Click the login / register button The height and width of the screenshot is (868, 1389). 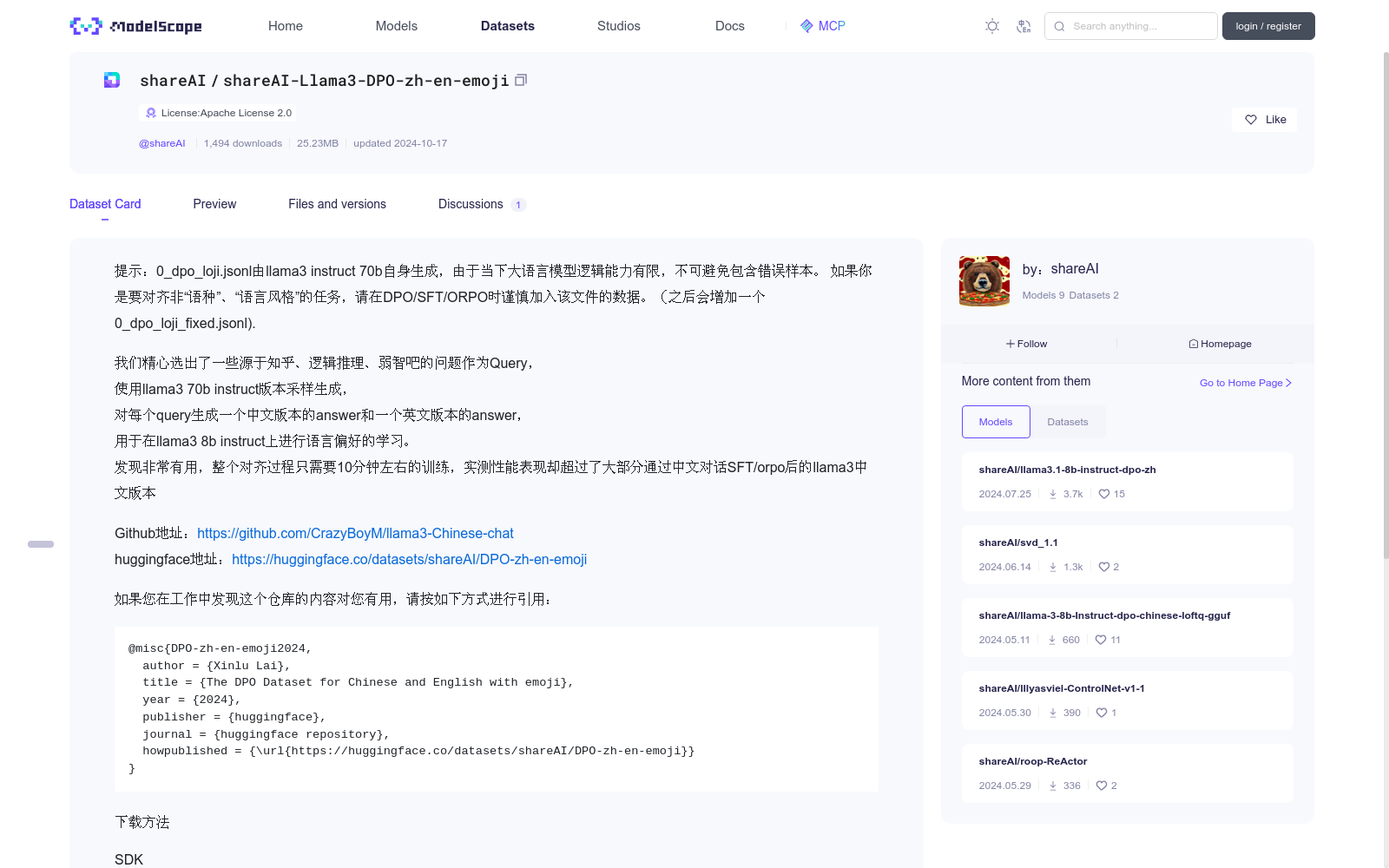pos(1267,26)
